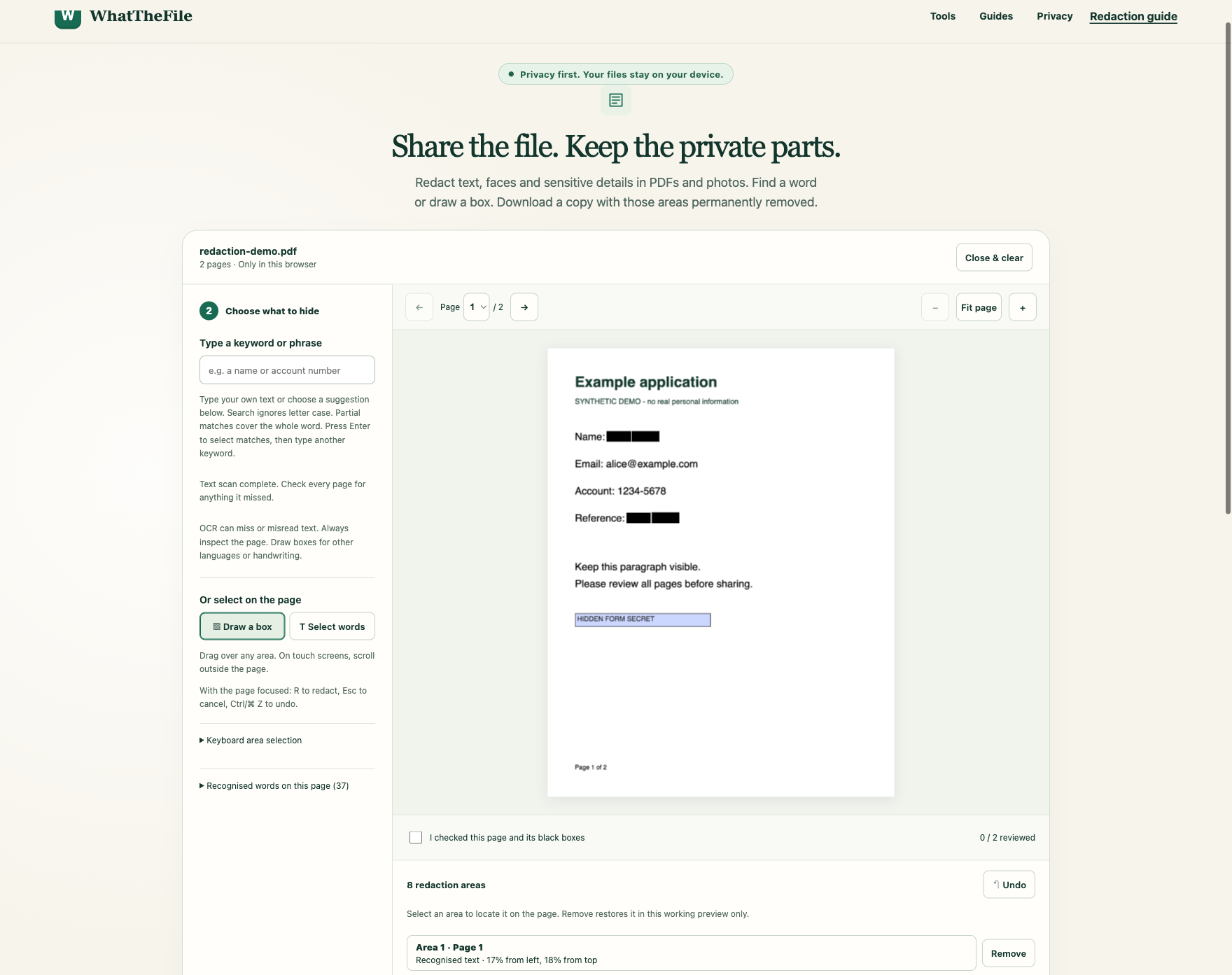The image size is (1232, 975).
Task: Go to next page with right arrow
Action: 524,307
